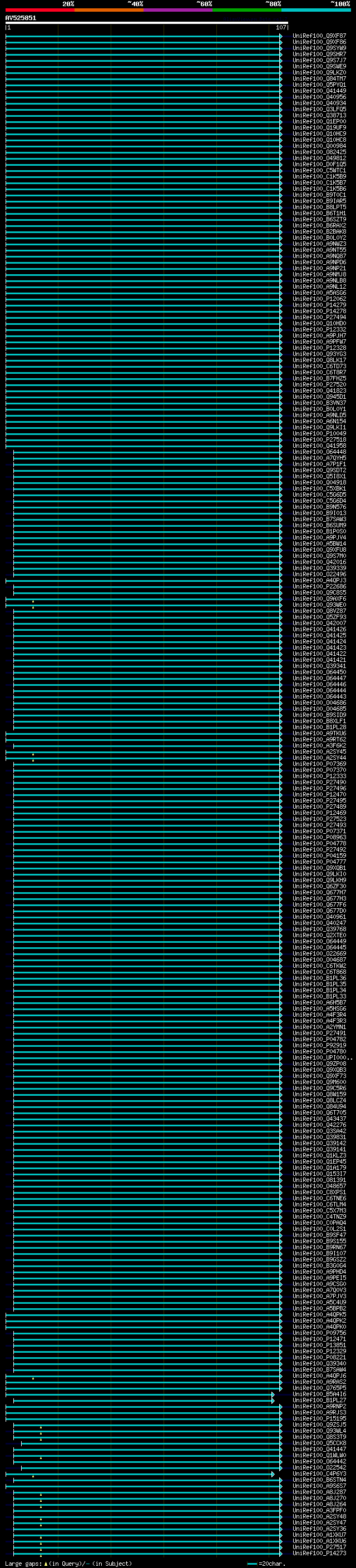Click the red 20% color legend segment
This screenshot has width=356, height=1568.
point(40,10)
